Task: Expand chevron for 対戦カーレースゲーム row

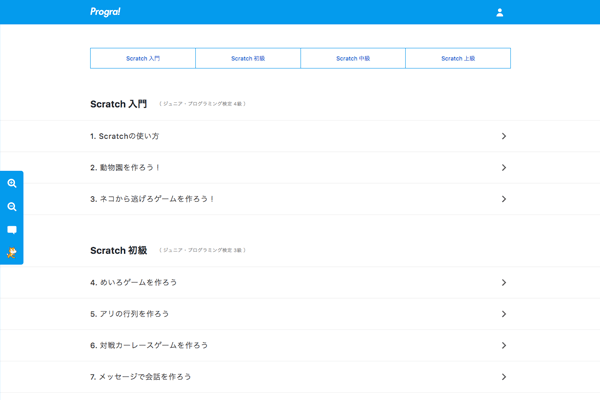Action: click(x=504, y=345)
